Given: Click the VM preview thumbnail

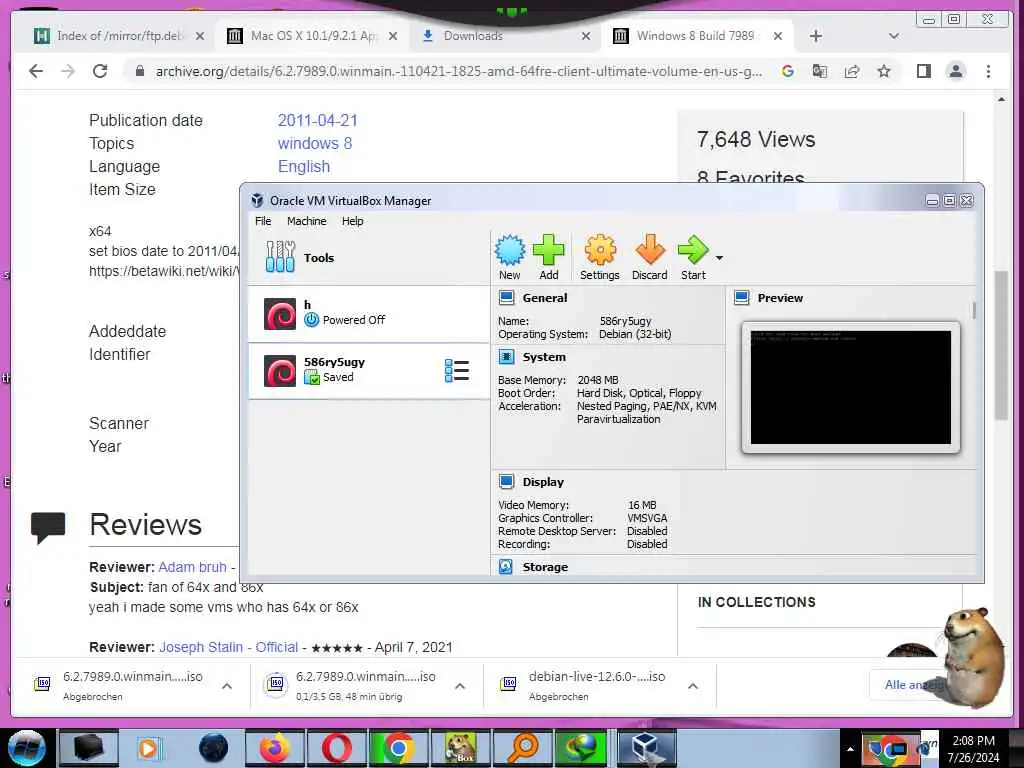Looking at the screenshot, I should 850,387.
